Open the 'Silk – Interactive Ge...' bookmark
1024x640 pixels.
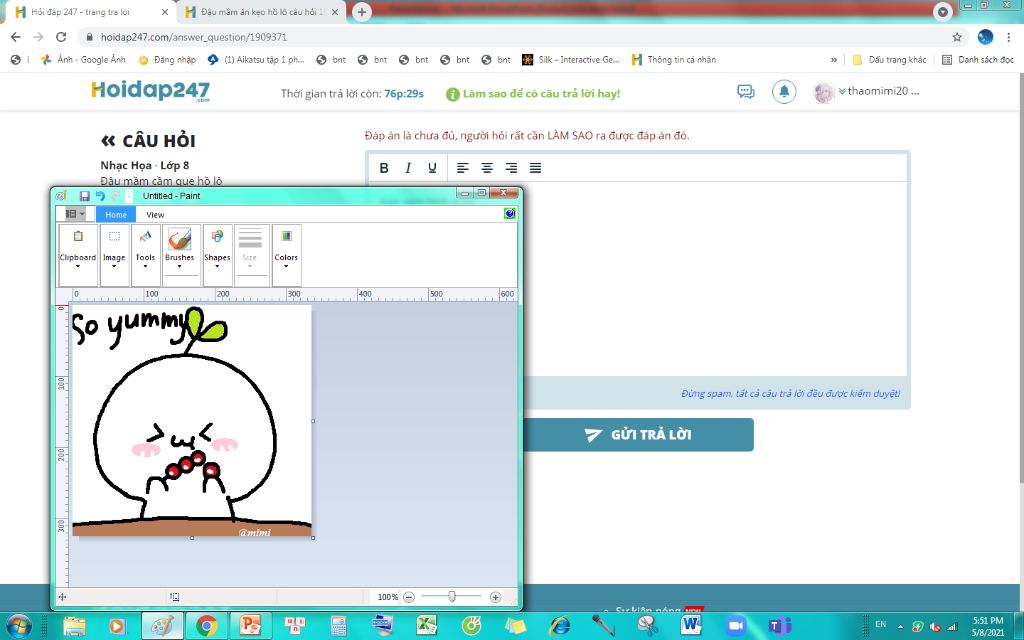tap(571, 59)
